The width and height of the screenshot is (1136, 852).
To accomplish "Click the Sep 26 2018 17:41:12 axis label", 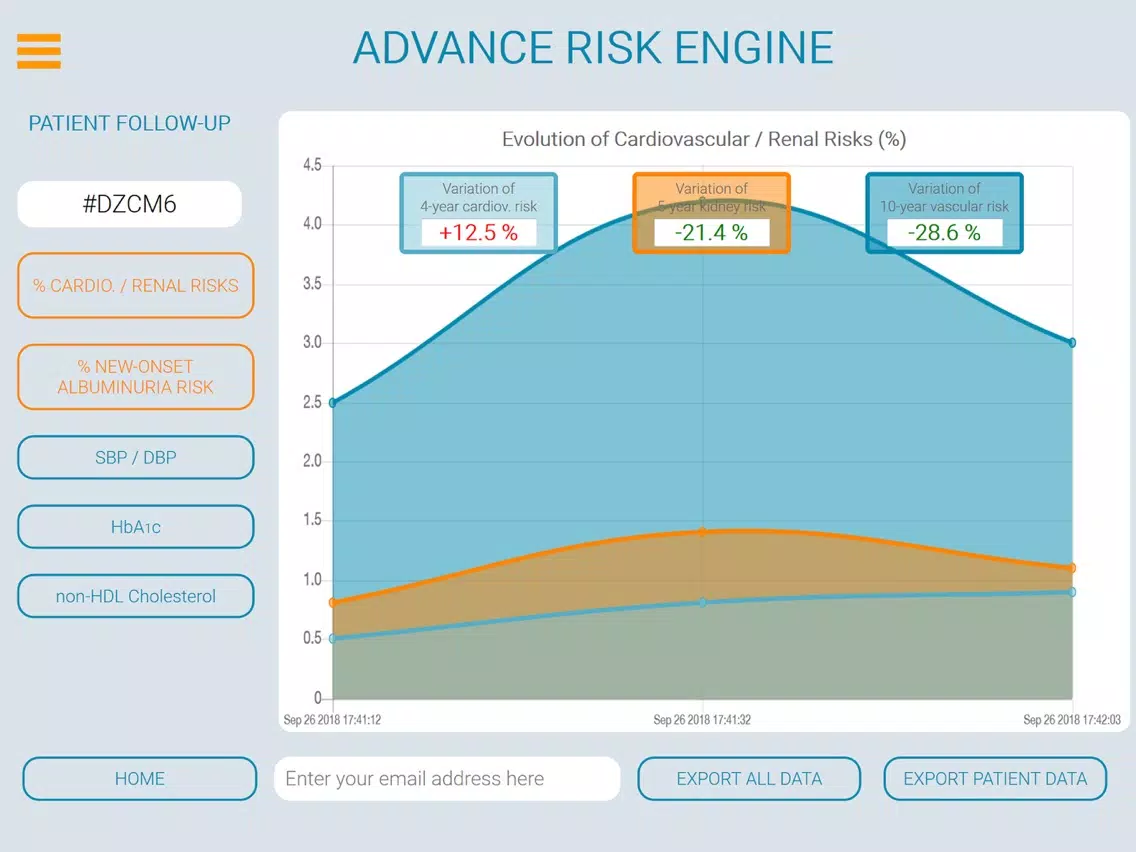I will [332, 719].
